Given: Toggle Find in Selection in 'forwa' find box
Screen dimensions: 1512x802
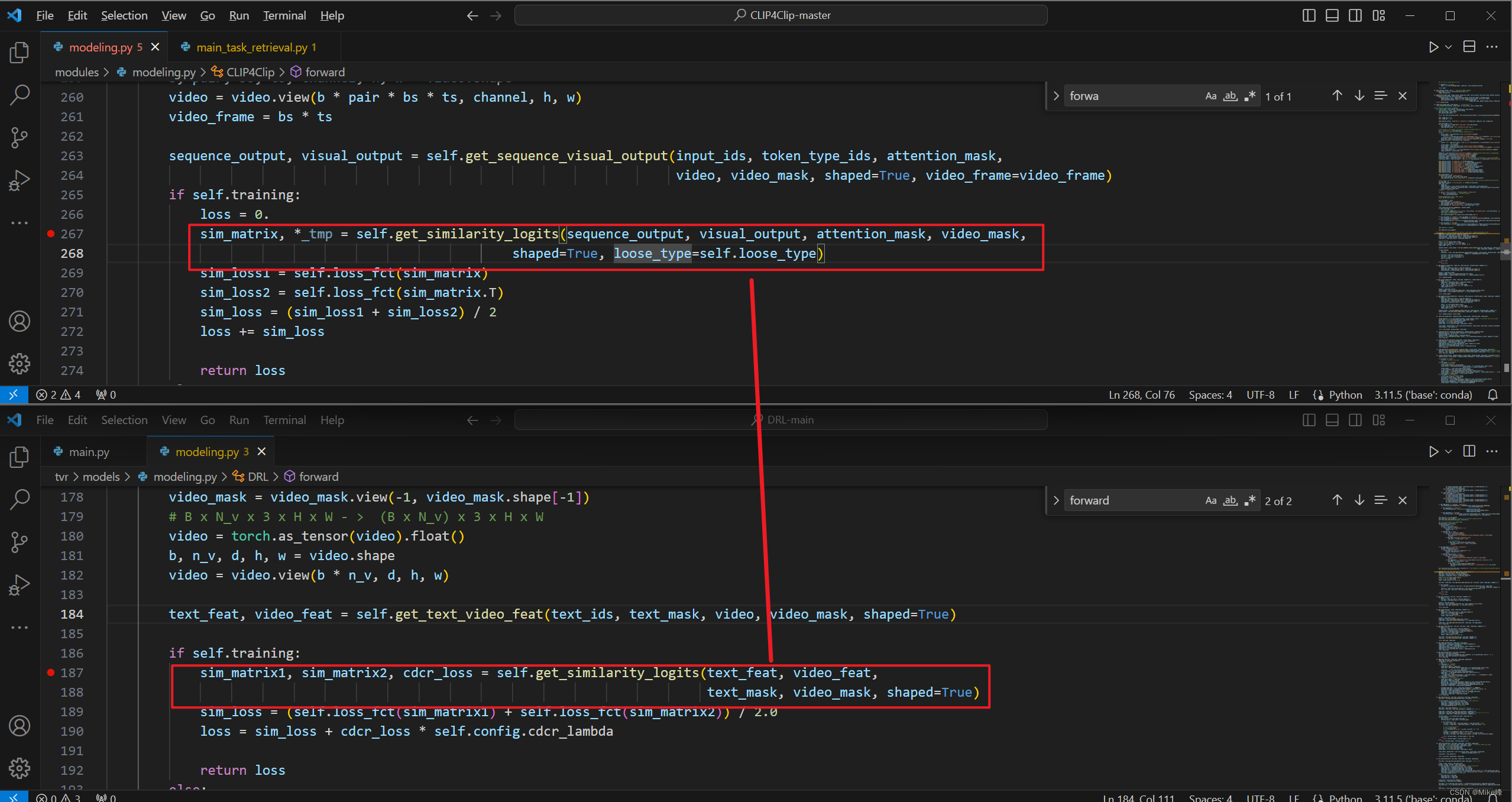Looking at the screenshot, I should (1381, 96).
